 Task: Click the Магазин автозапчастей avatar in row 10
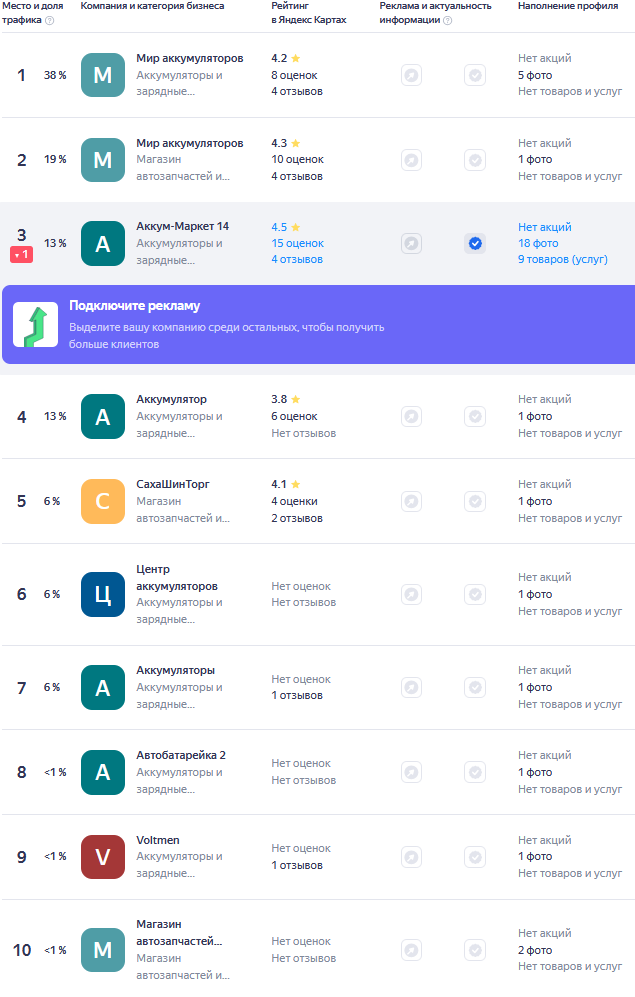click(x=103, y=950)
